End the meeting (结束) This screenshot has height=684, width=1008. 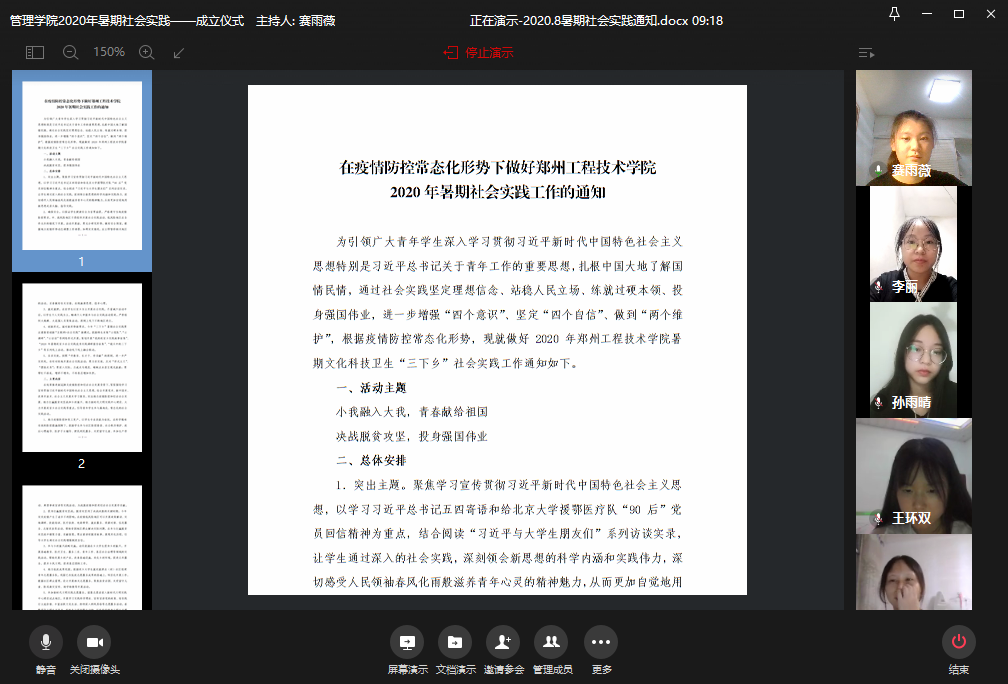[958, 642]
